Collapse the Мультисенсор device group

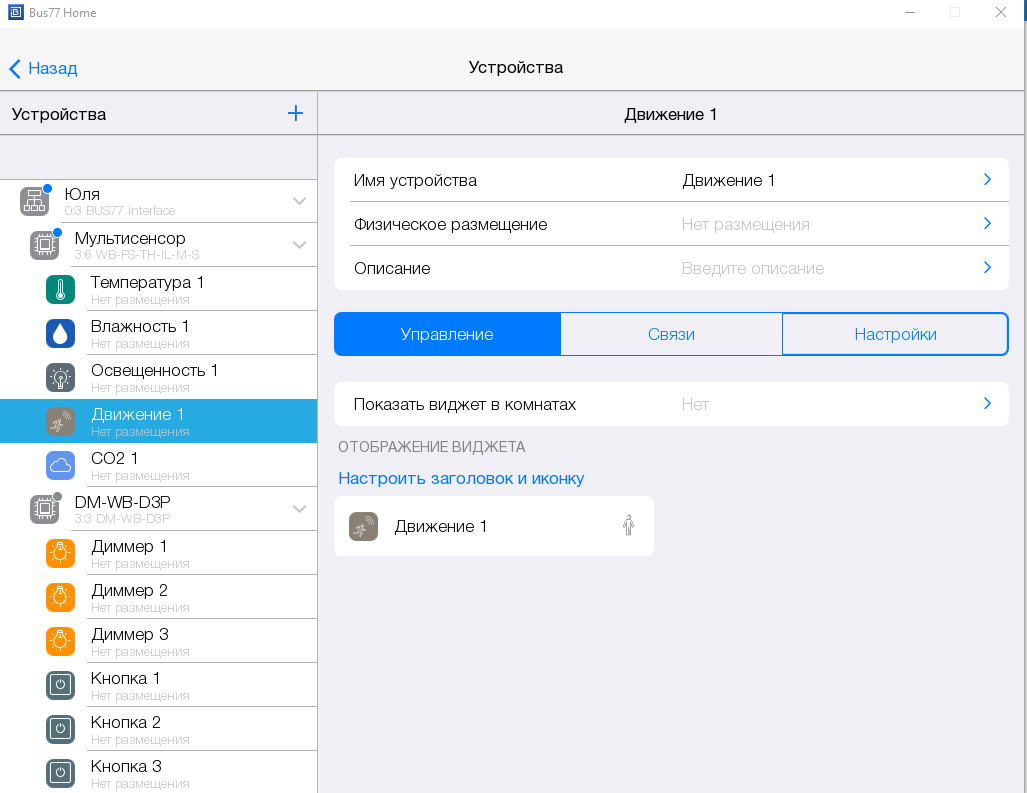pyautogui.click(x=299, y=245)
